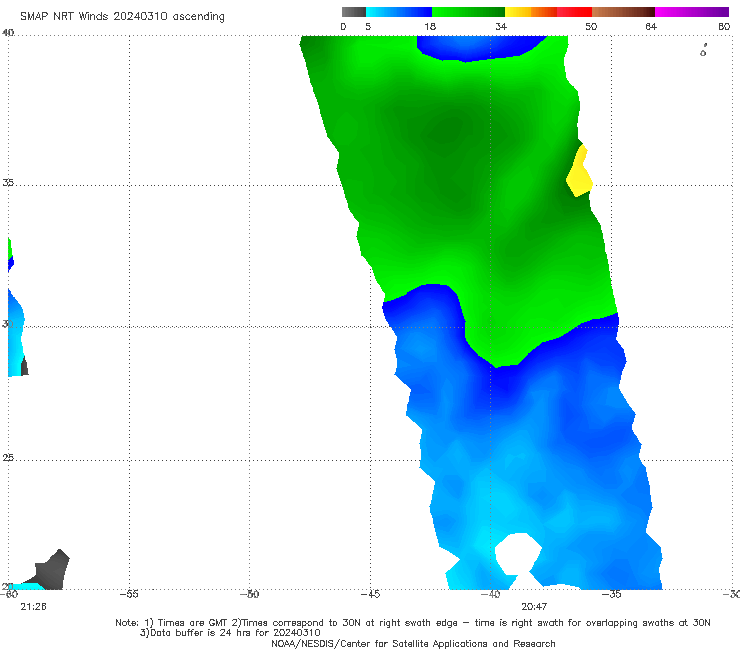Click the swath time '20:47'

tap(534, 607)
